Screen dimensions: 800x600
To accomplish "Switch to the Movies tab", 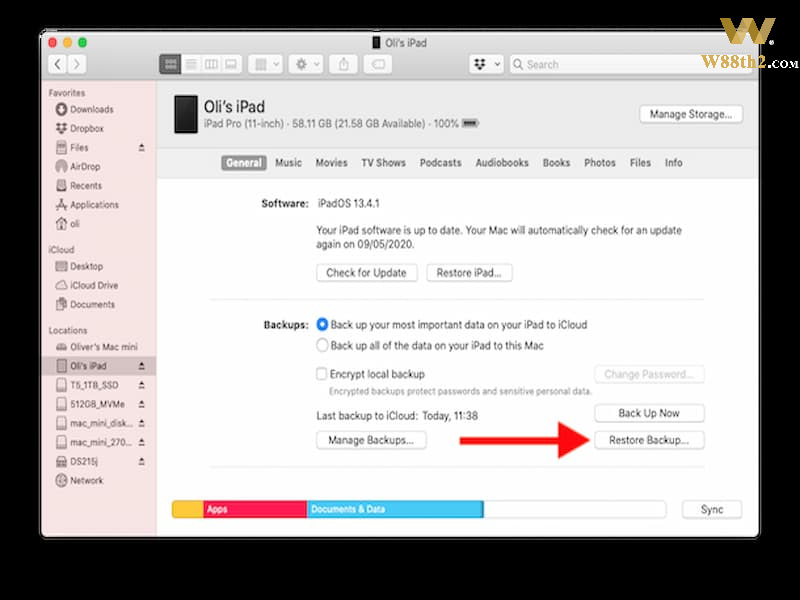I will point(331,163).
